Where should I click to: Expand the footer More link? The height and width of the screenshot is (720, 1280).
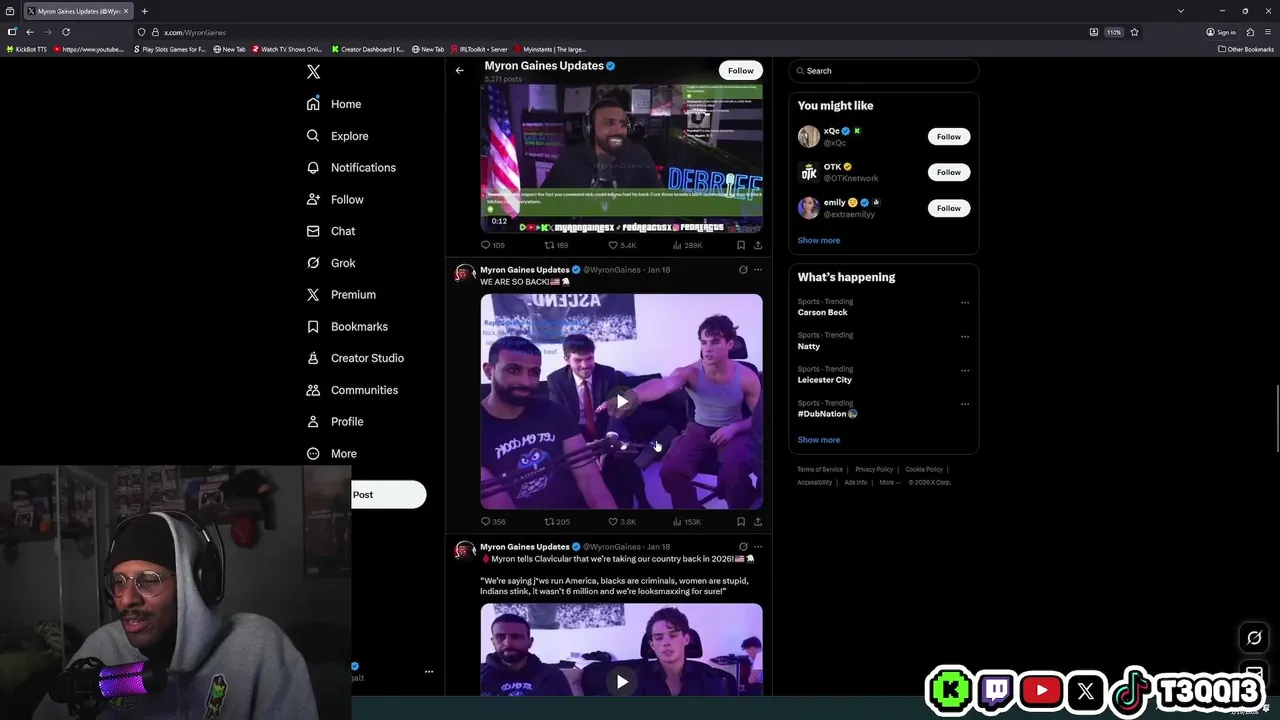point(889,483)
